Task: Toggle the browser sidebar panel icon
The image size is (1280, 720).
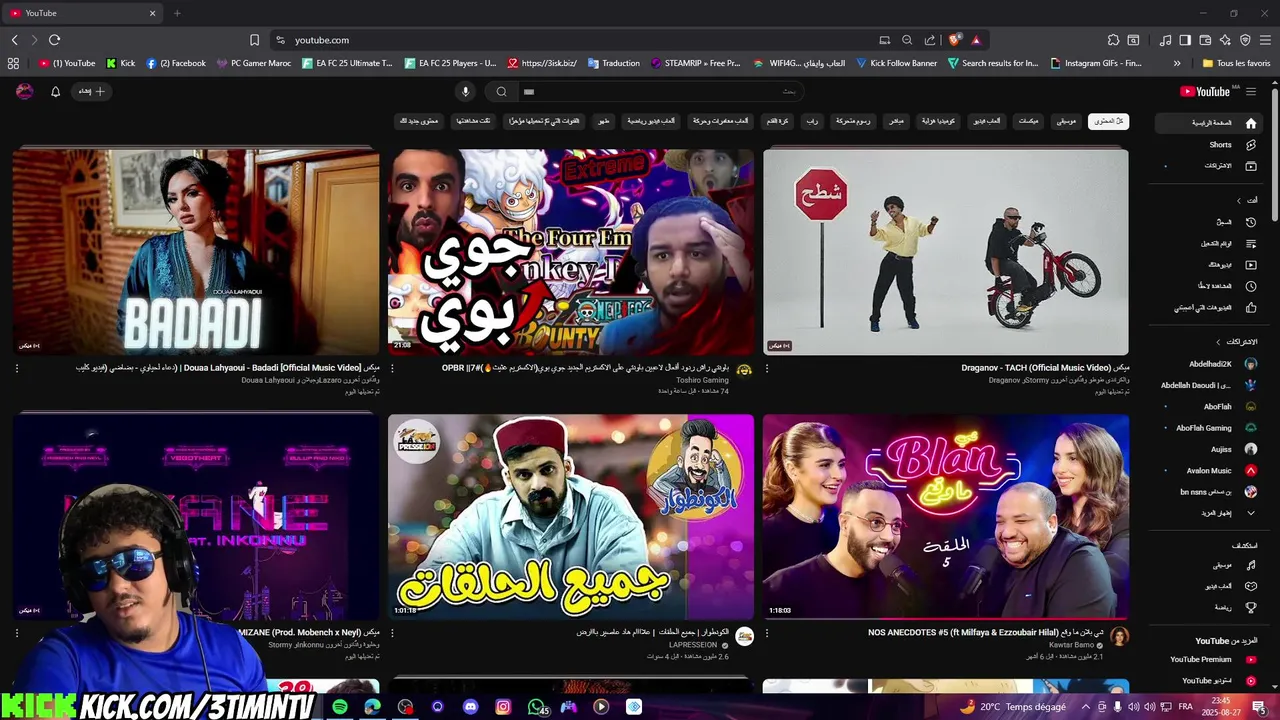Action: coord(1185,40)
